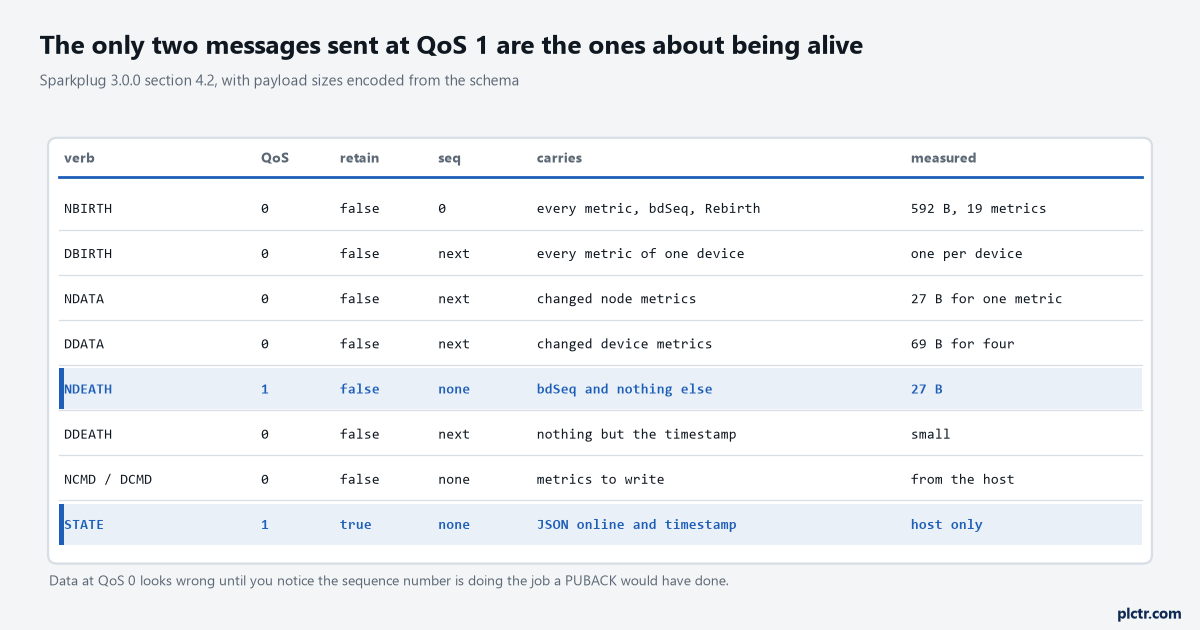Image resolution: width=1200 pixels, height=630 pixels.
Task: Open the plctr.com link
Action: pos(1149,613)
